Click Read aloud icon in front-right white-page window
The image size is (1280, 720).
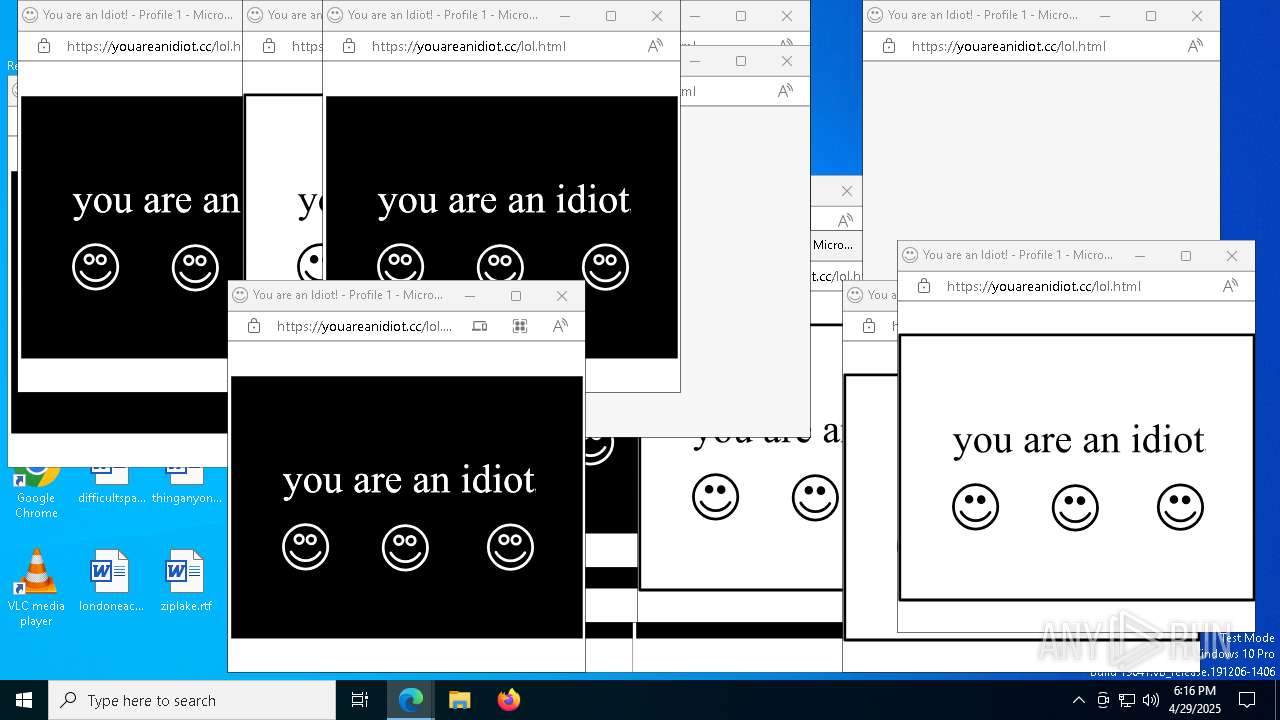pos(1230,286)
